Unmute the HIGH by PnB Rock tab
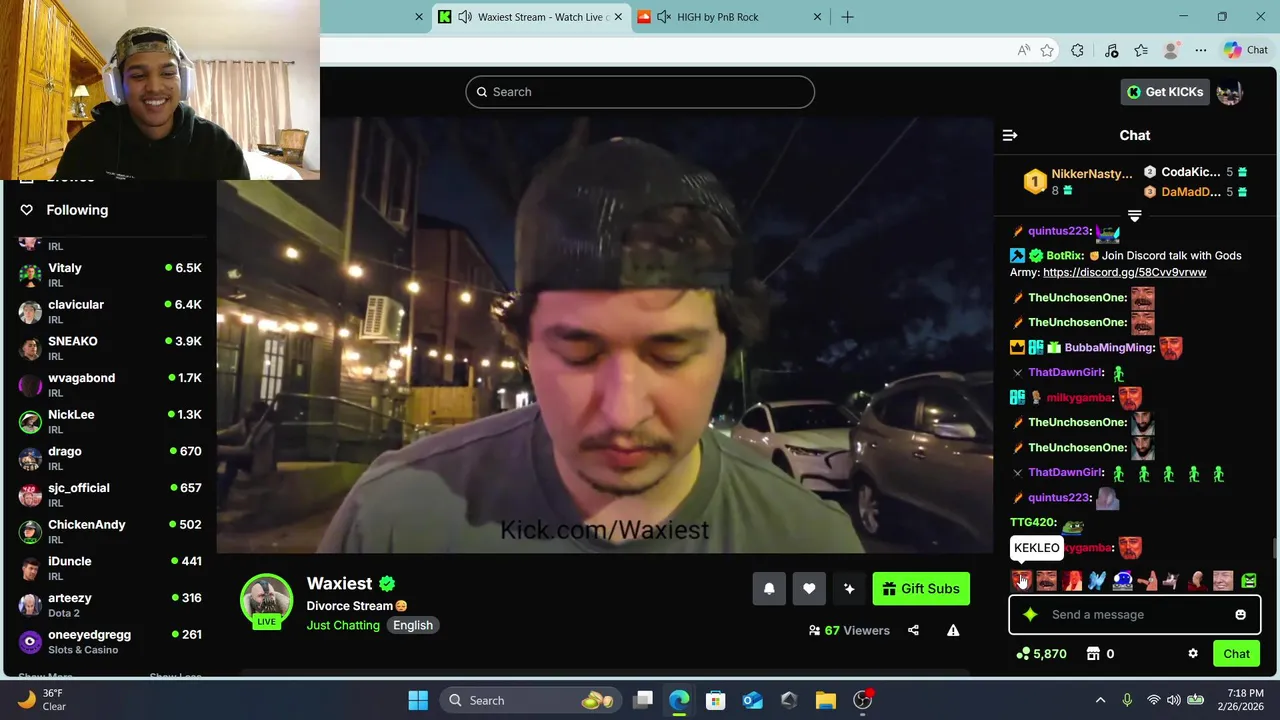 (x=664, y=17)
